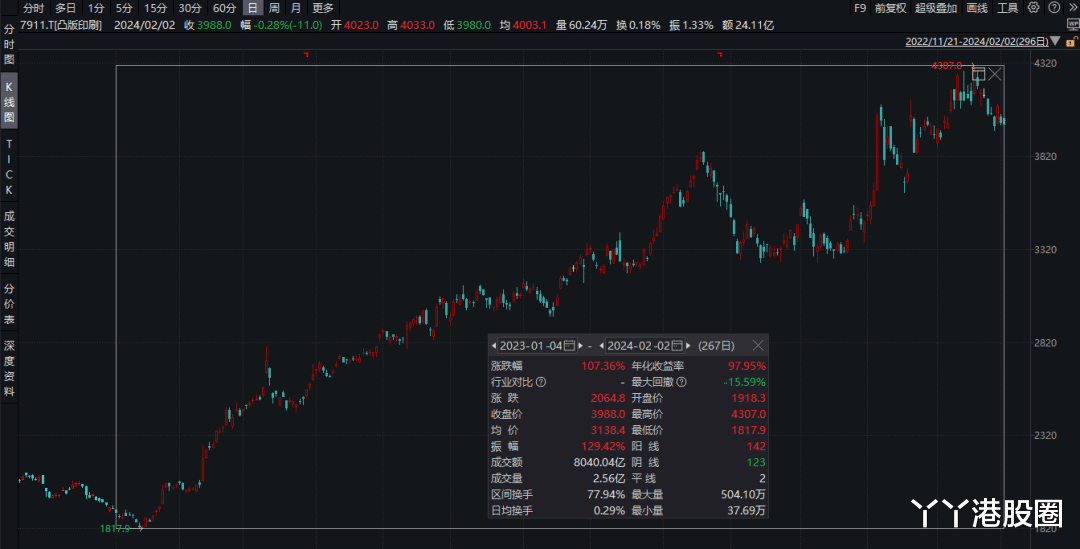Viewport: 1080px width, 549px height.
Task: Open 成交明细 in left sidebar
Action: [x=9, y=239]
